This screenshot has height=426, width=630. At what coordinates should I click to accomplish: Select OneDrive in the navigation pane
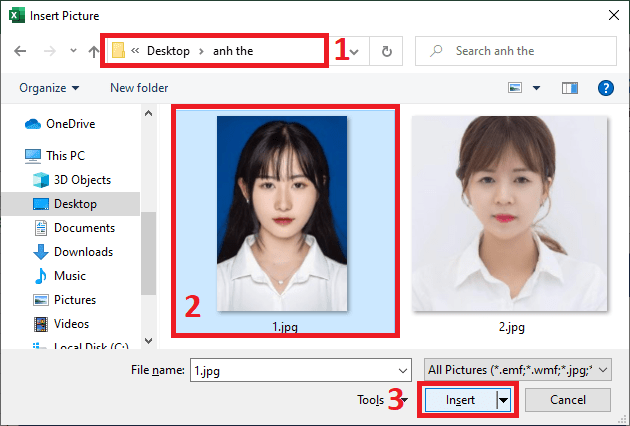[71, 124]
